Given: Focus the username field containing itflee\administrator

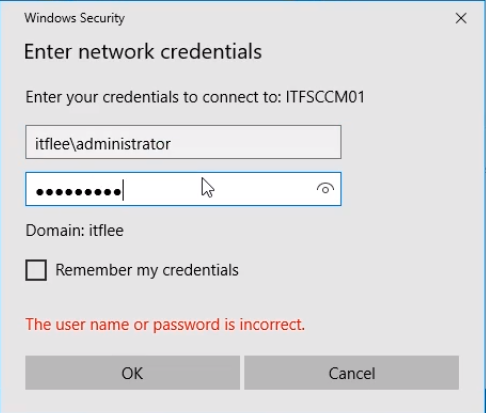Looking at the screenshot, I should (183, 142).
